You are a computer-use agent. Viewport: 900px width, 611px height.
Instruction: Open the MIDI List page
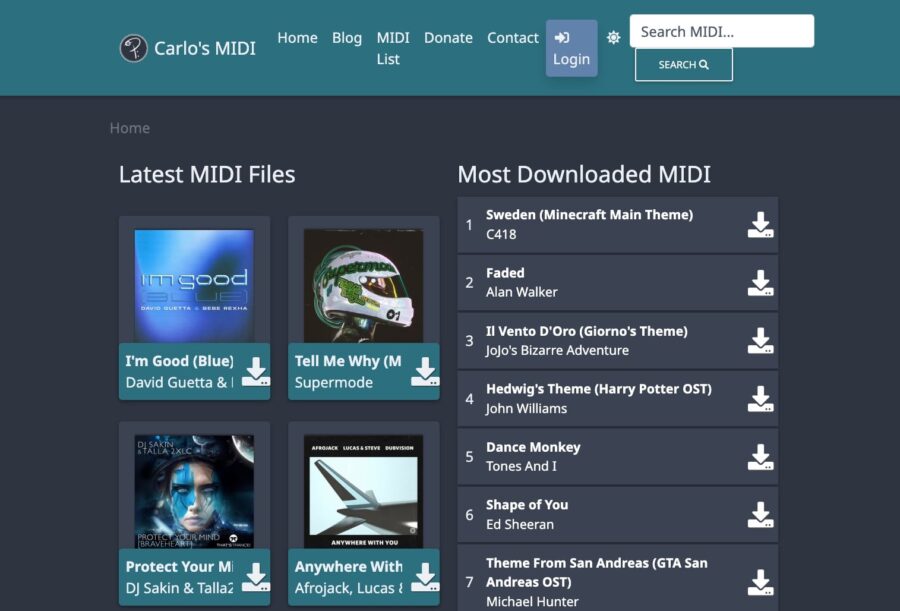coord(392,48)
